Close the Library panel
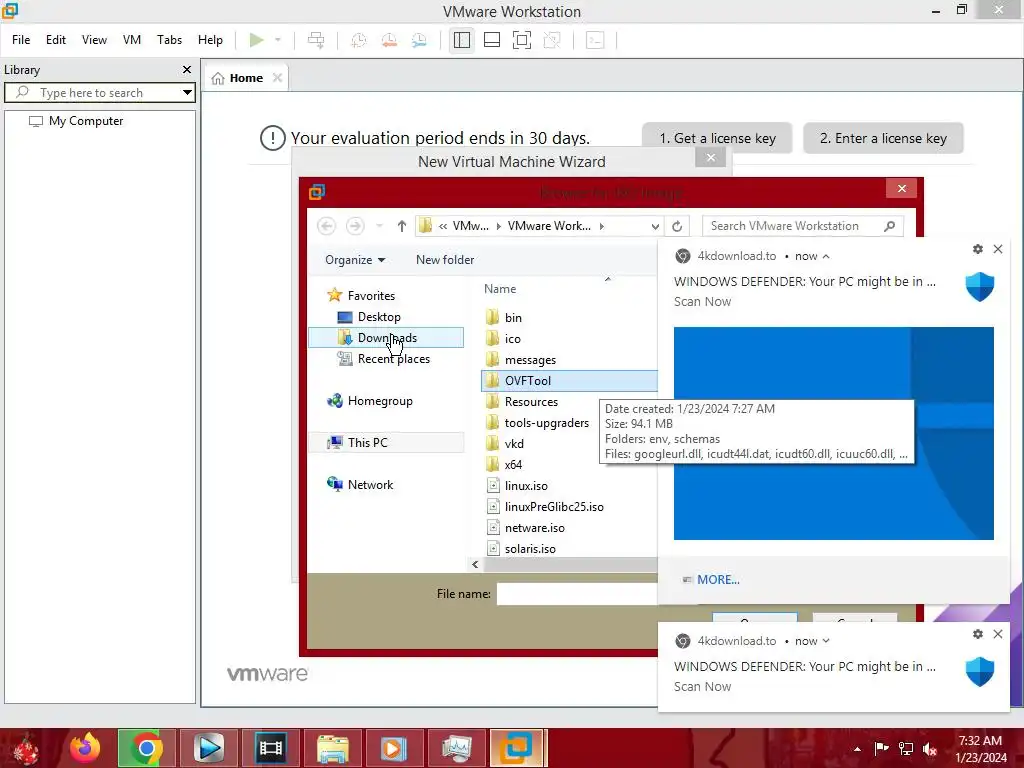The width and height of the screenshot is (1024, 768). [187, 69]
